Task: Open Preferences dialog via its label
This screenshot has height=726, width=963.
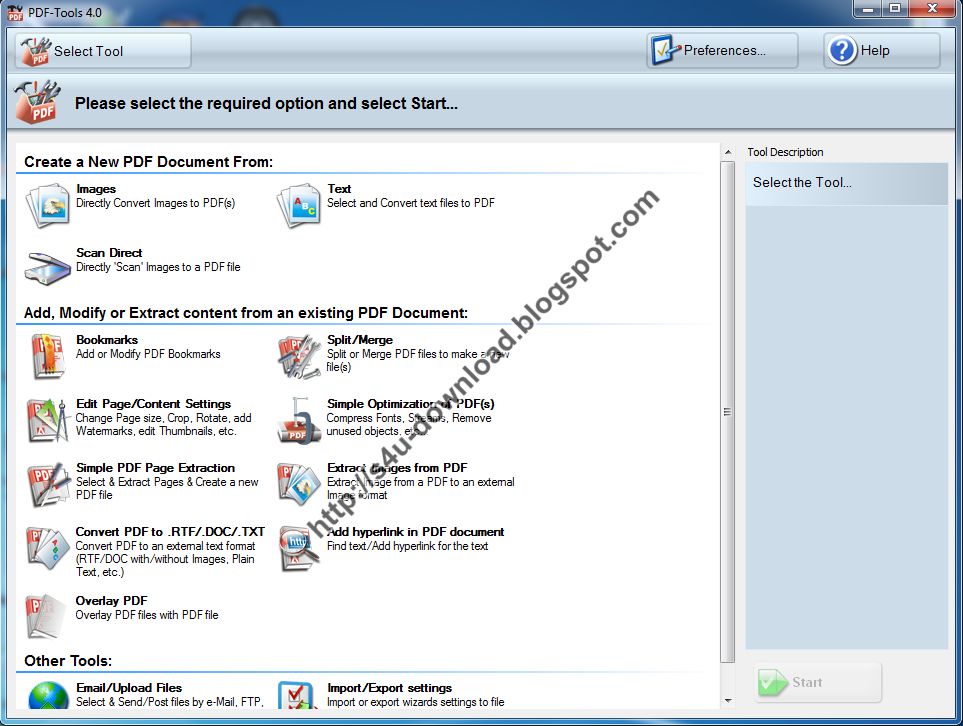Action: 725,50
